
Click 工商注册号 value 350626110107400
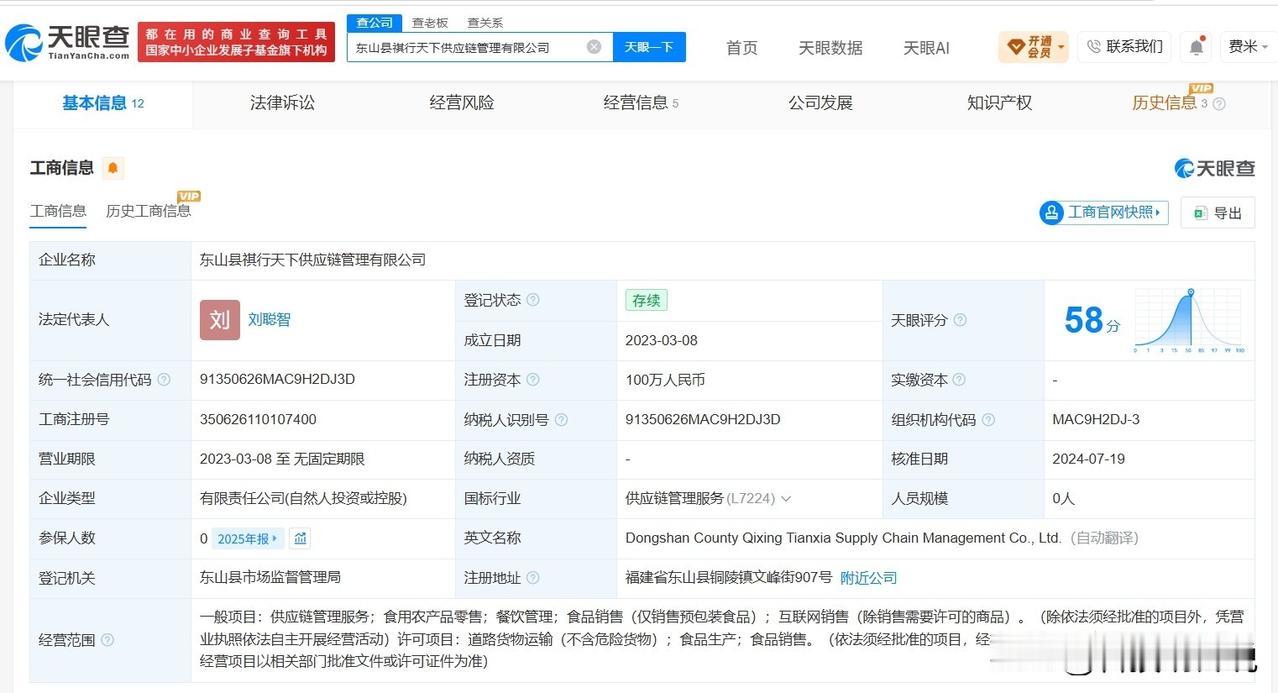tap(258, 420)
